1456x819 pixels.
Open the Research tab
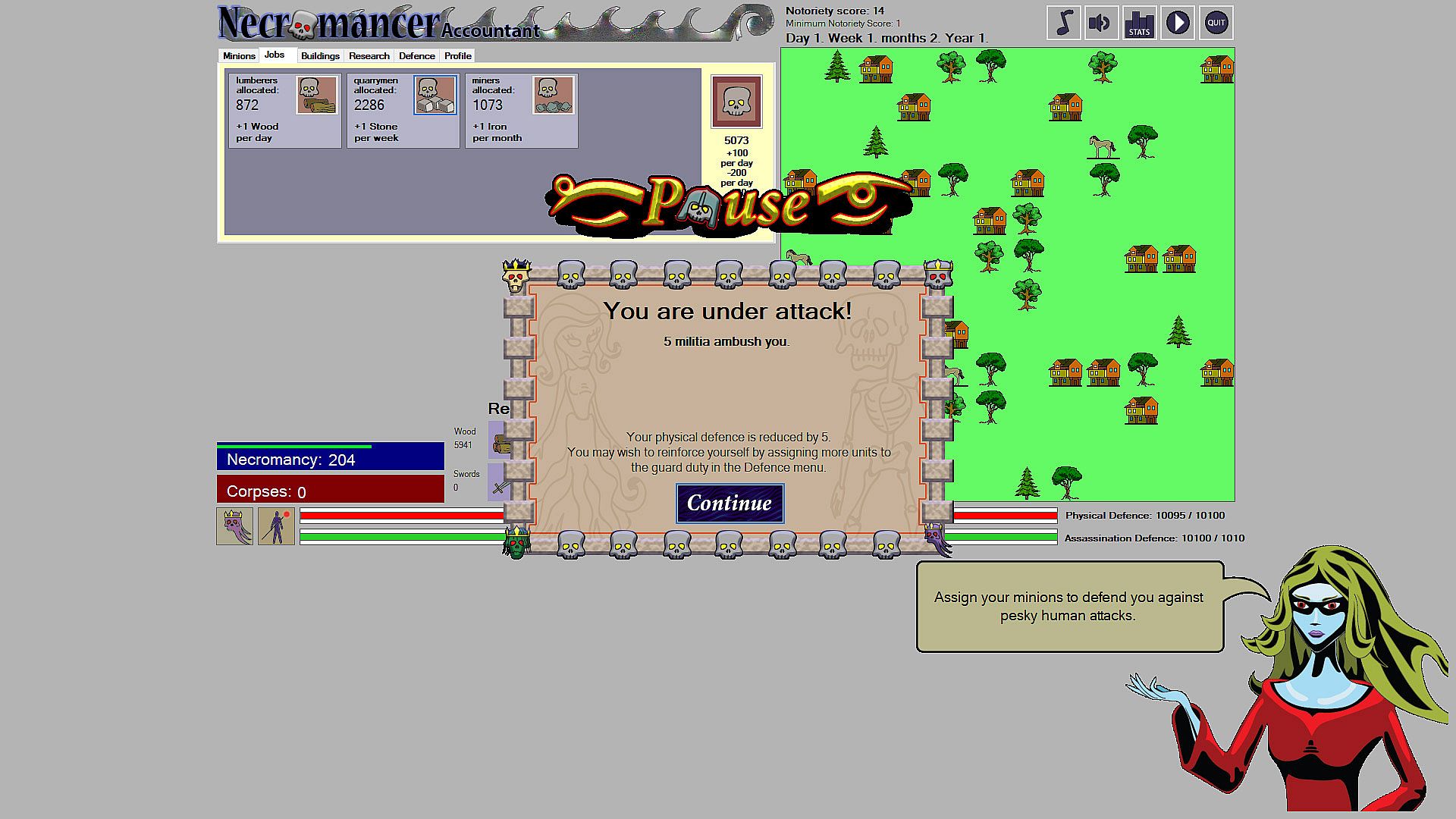click(x=369, y=56)
